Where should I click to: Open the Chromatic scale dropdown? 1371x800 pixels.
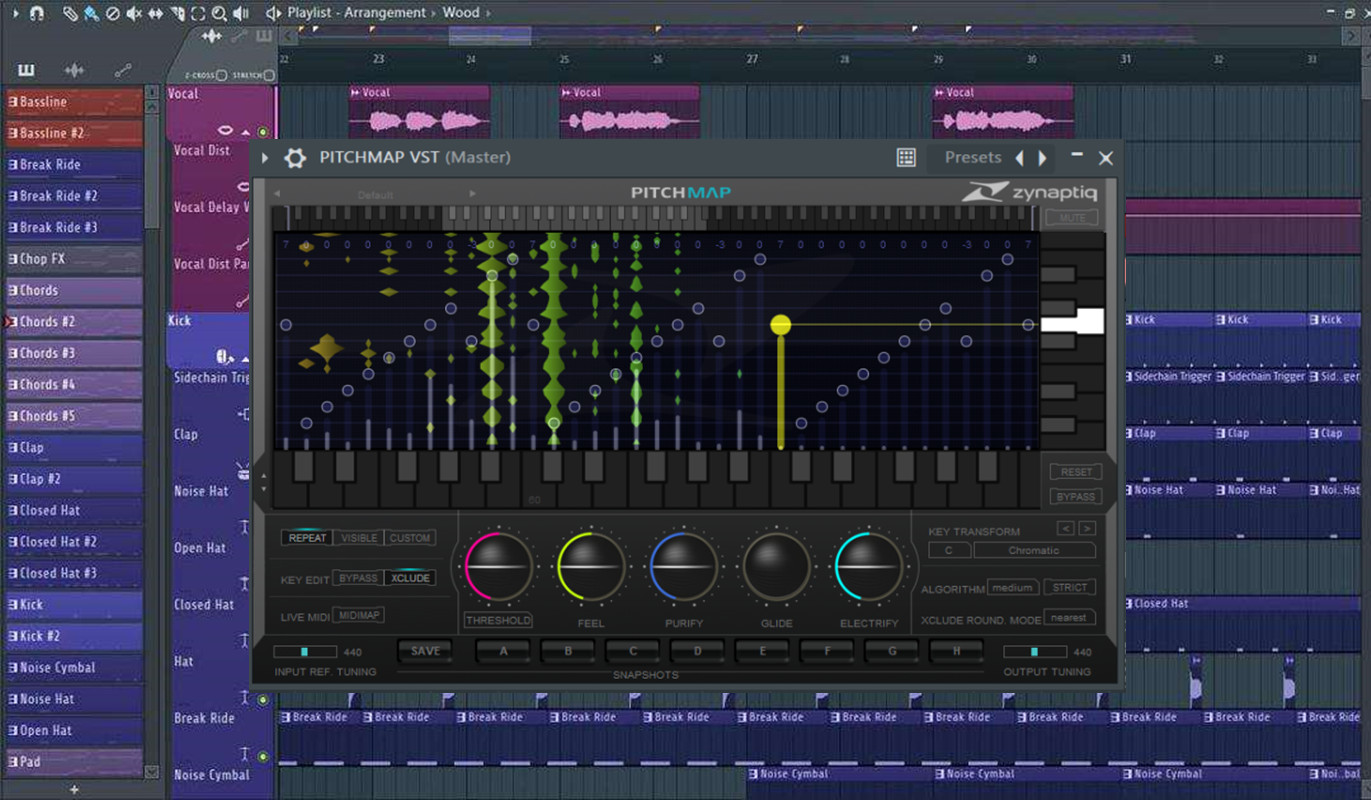tap(1034, 550)
